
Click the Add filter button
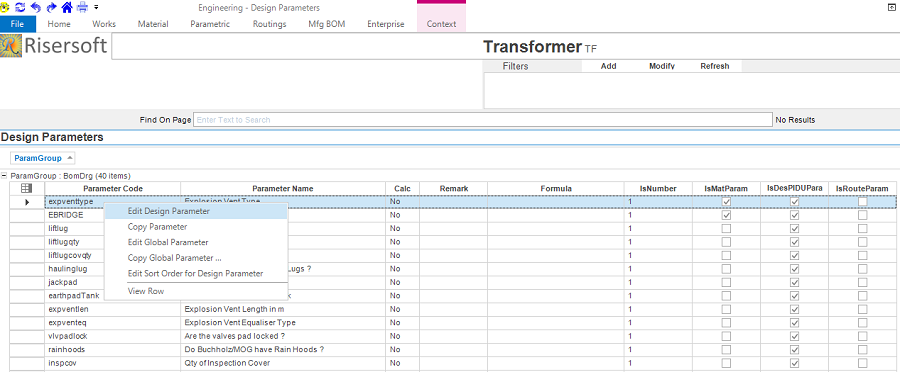click(608, 66)
